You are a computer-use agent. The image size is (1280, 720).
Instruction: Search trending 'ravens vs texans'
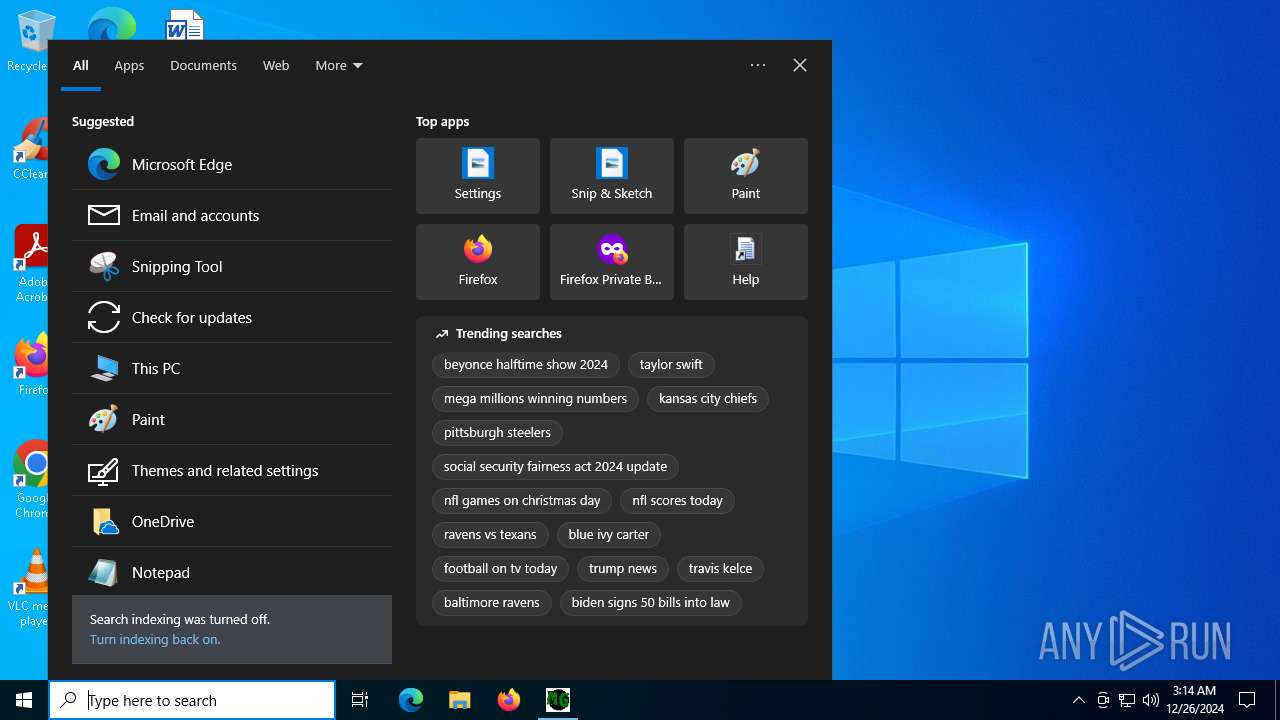[490, 535]
